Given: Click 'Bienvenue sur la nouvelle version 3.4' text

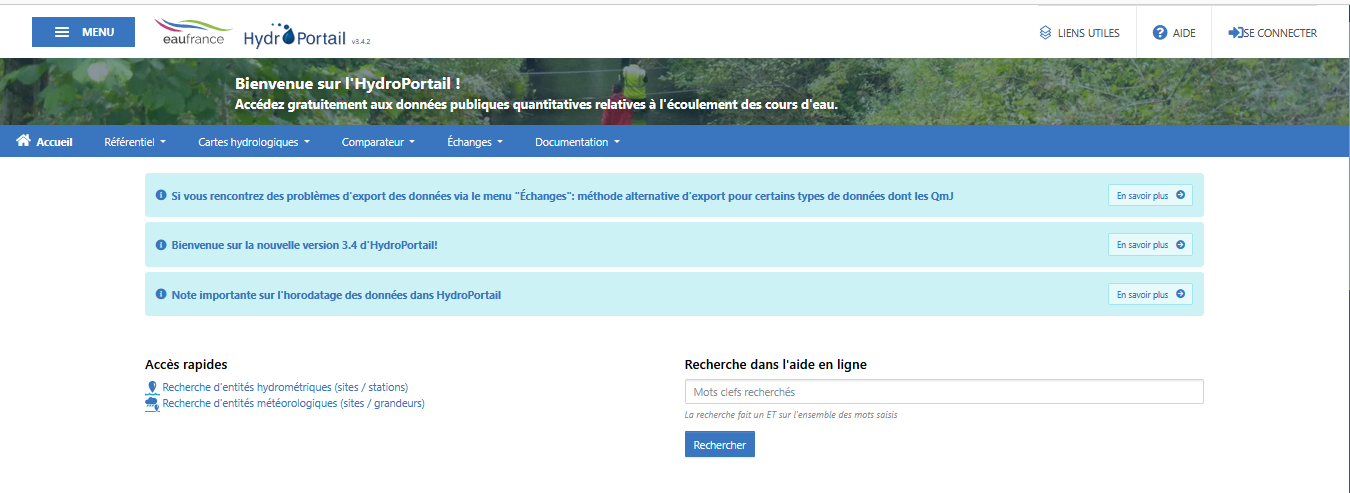Looking at the screenshot, I should point(305,245).
